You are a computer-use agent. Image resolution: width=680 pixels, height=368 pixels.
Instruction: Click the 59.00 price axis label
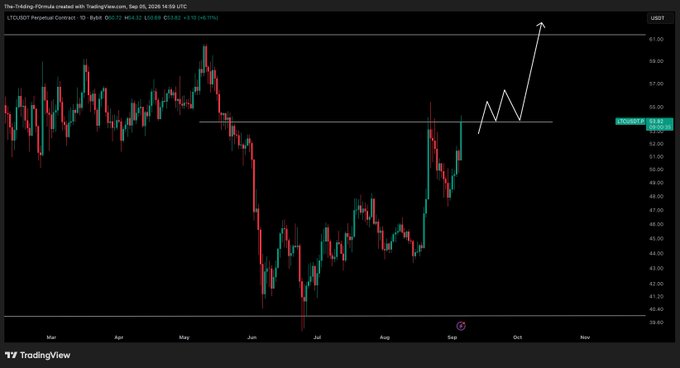point(656,61)
